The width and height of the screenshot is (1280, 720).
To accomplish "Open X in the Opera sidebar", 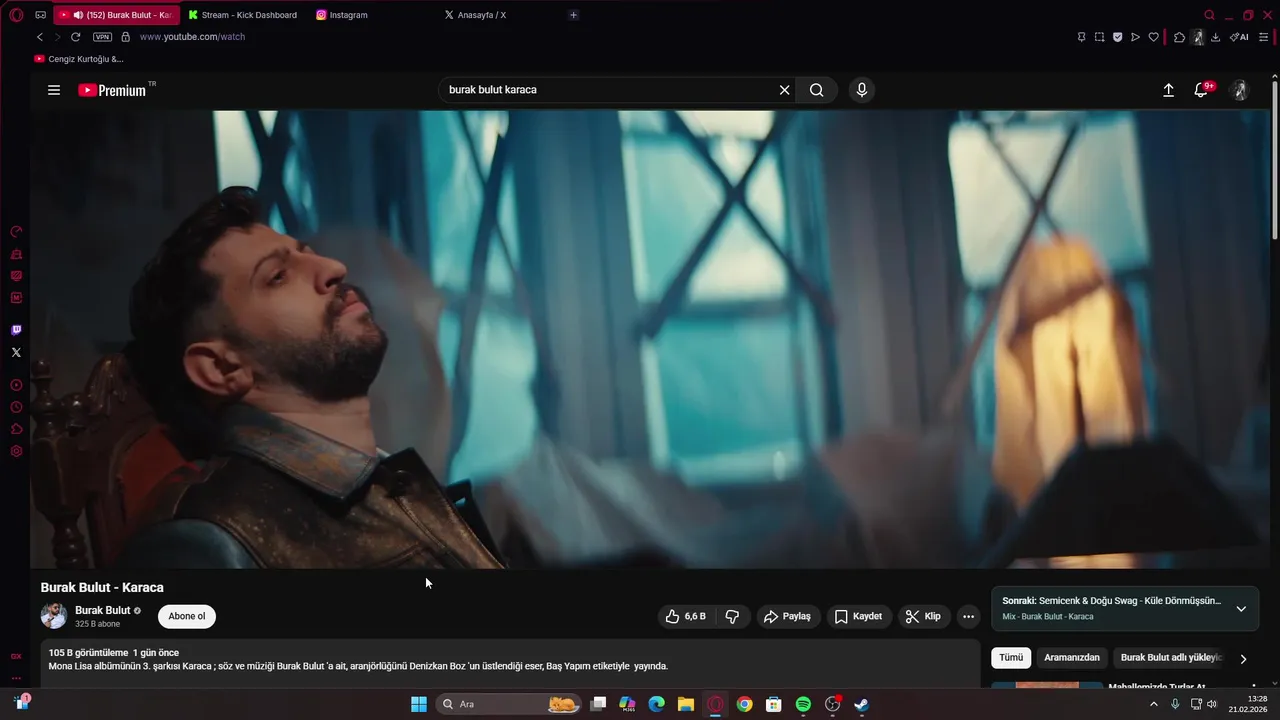I will click(16, 352).
